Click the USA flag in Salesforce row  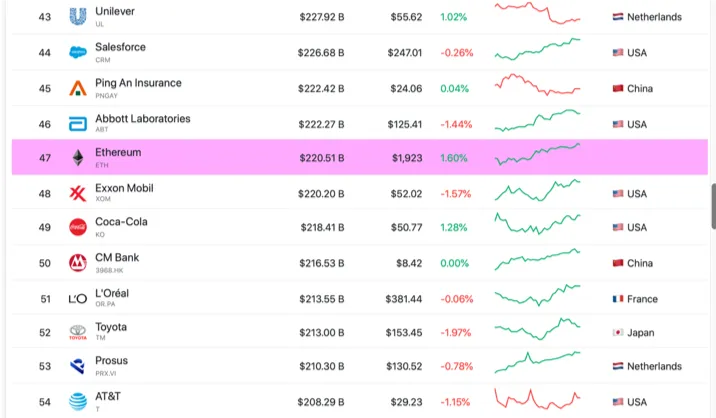tap(618, 53)
